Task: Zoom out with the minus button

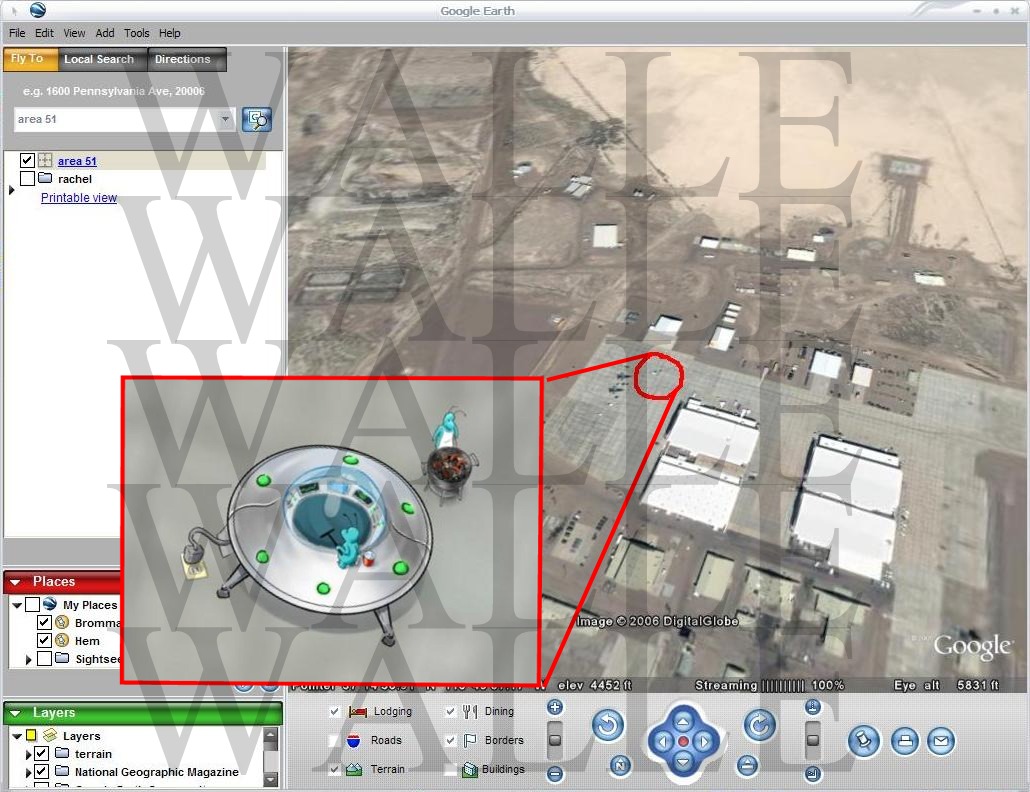Action: [555, 774]
